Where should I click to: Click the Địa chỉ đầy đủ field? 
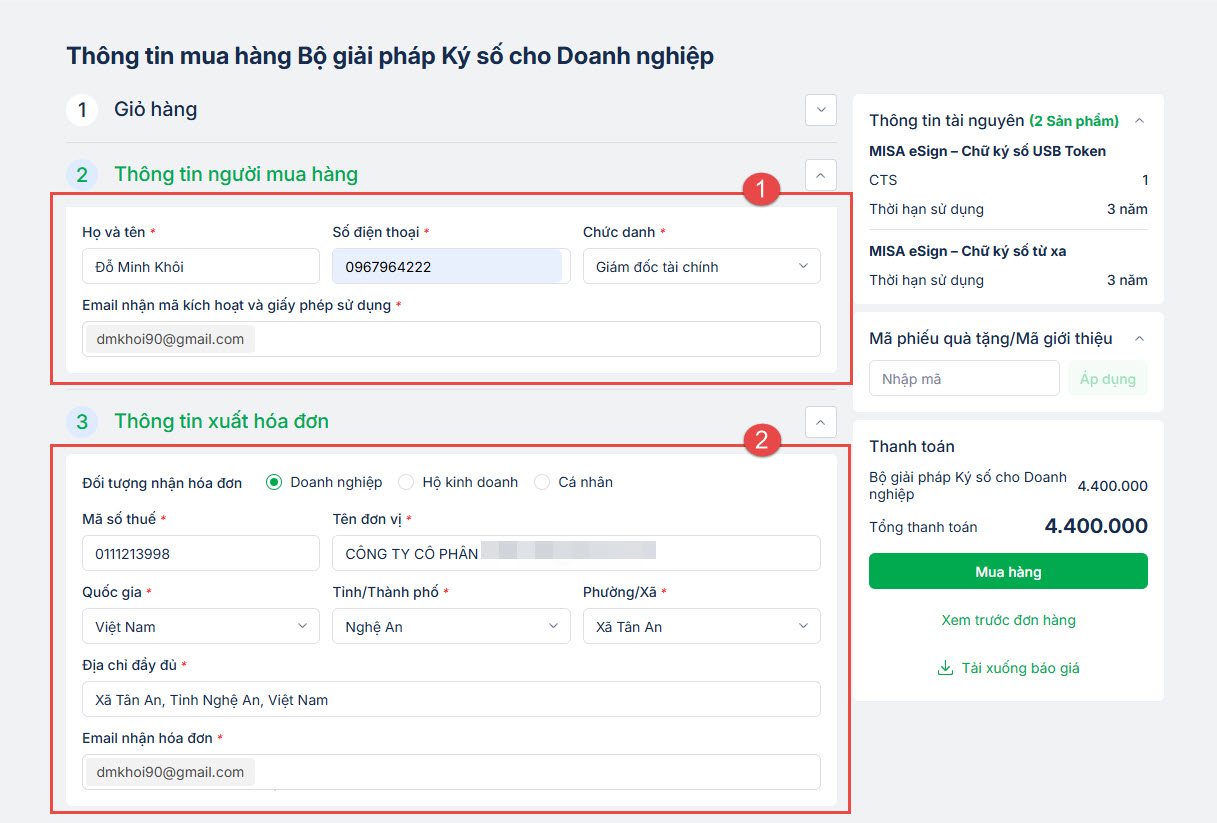451,700
